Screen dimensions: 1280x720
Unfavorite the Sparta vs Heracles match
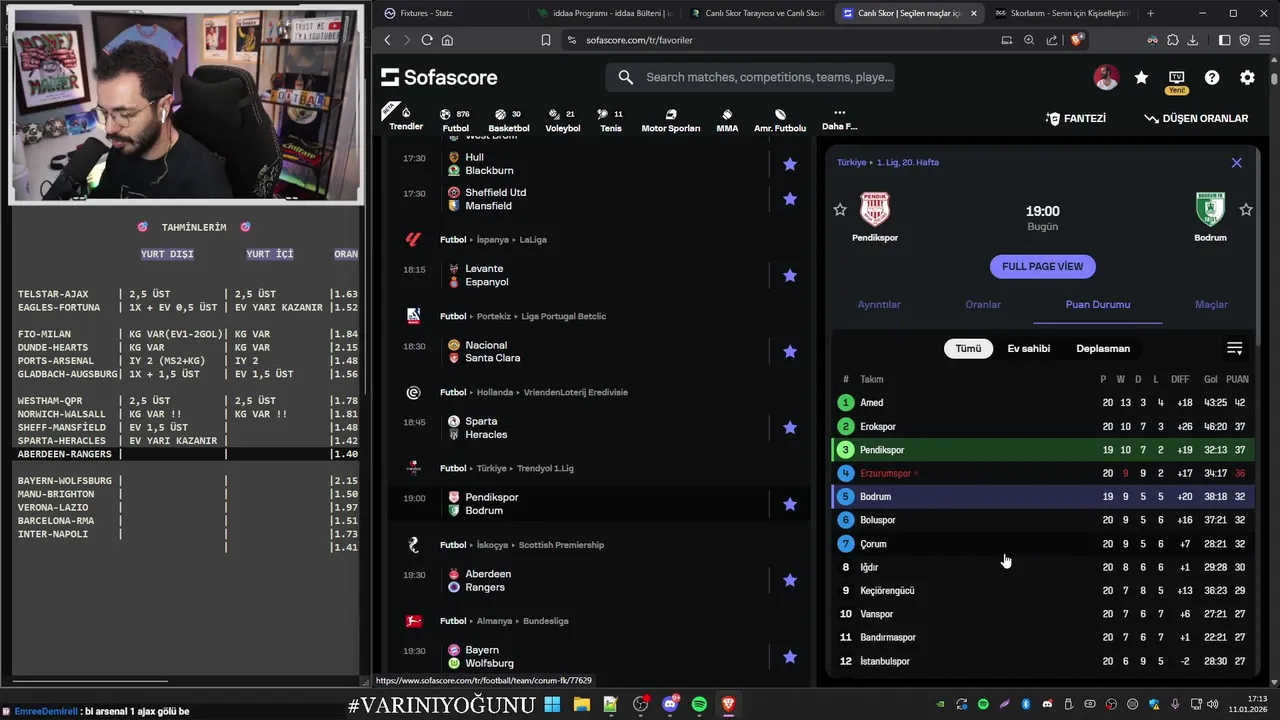pyautogui.click(x=790, y=427)
